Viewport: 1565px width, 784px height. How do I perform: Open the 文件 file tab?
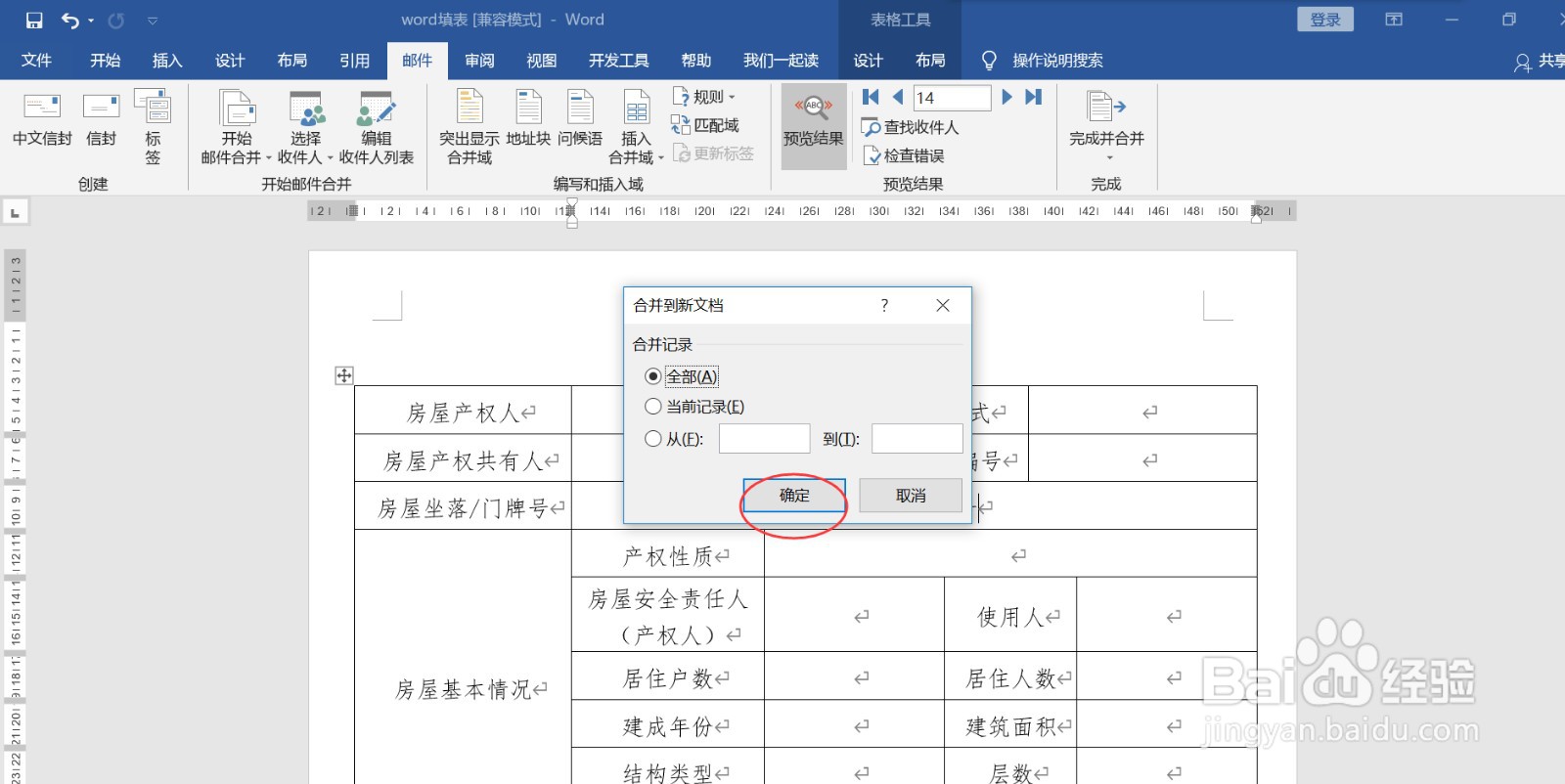tap(36, 61)
